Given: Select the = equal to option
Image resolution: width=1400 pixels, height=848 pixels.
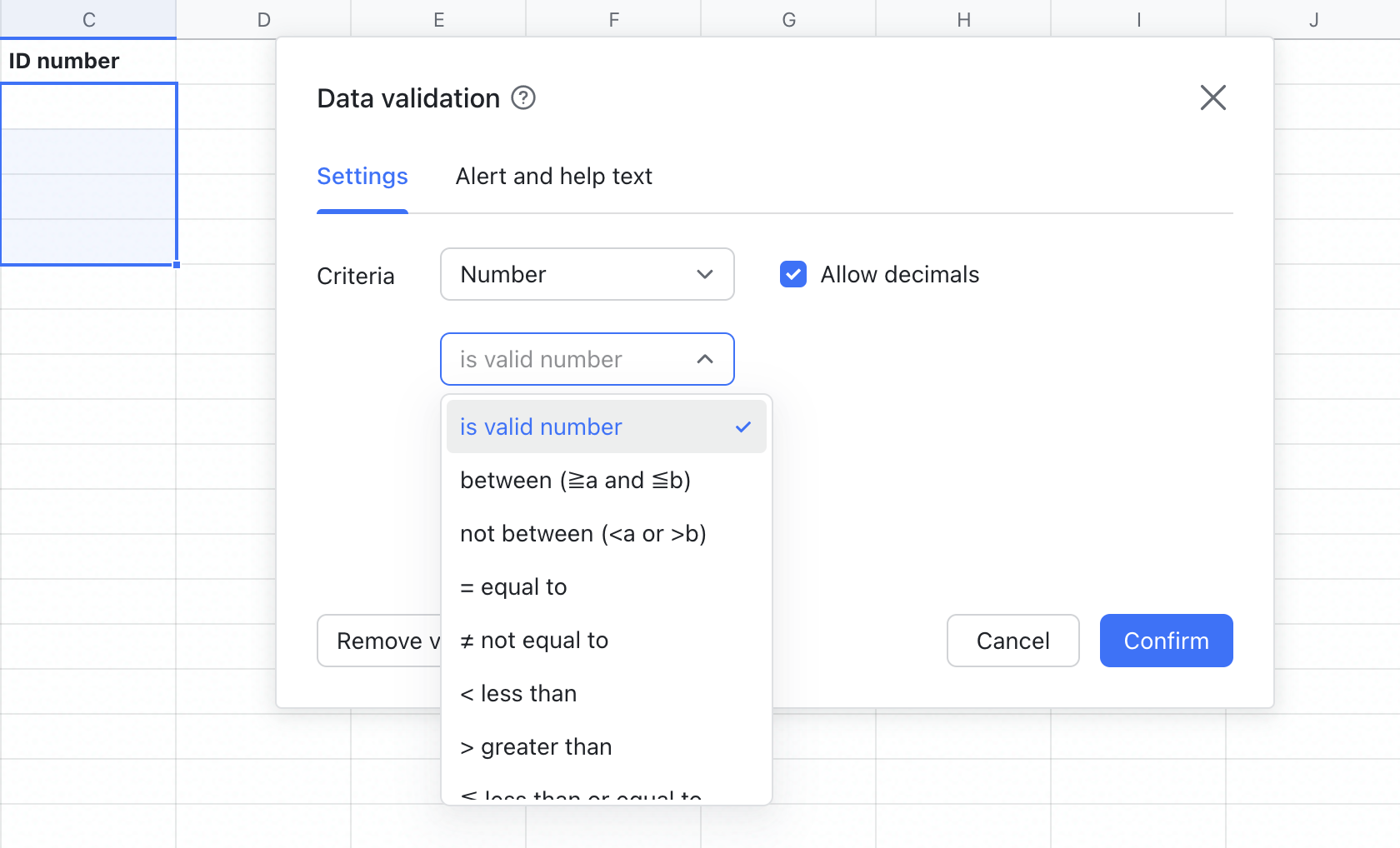Looking at the screenshot, I should (x=513, y=586).
